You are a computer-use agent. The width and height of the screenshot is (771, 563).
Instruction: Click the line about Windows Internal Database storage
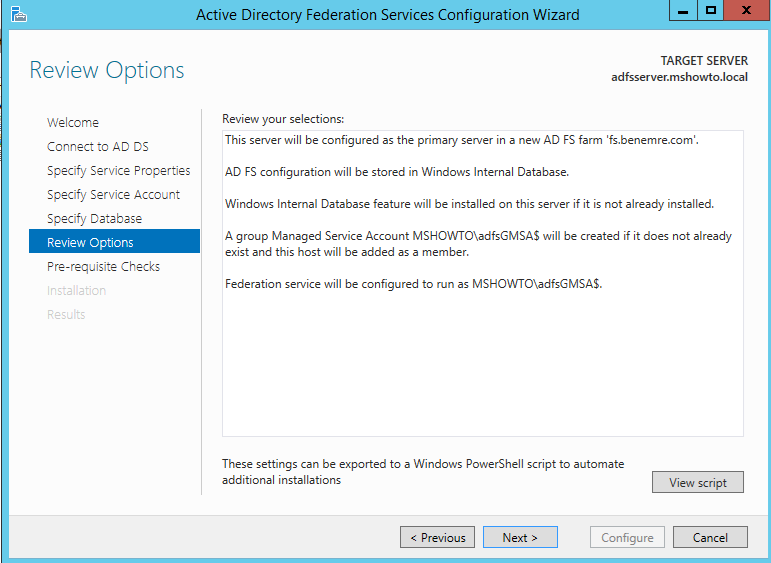click(x=397, y=172)
